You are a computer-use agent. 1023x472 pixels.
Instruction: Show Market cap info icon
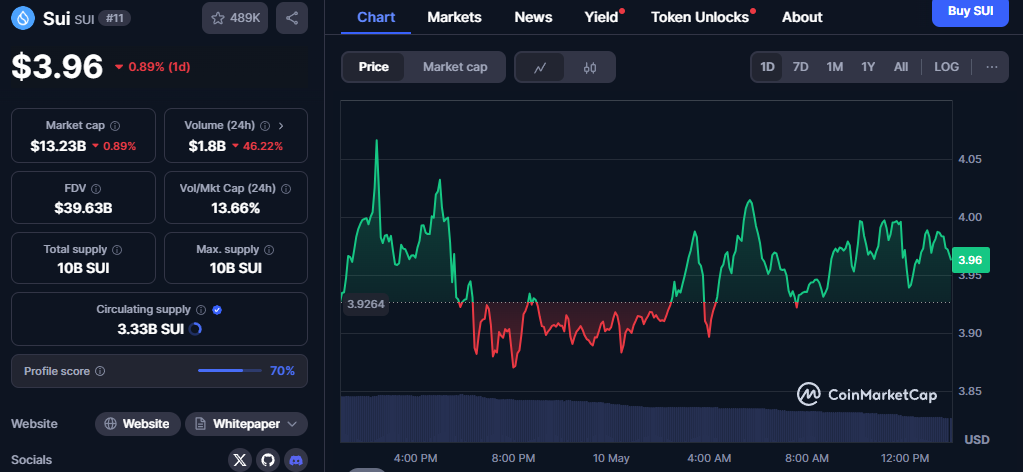115,125
